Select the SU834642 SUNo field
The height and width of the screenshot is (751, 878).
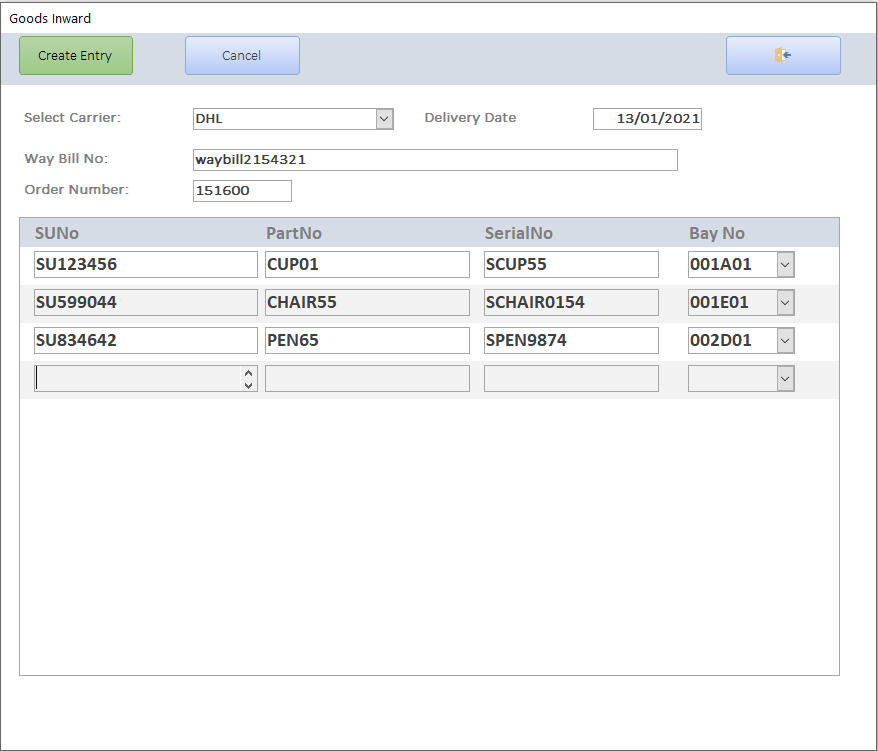146,341
